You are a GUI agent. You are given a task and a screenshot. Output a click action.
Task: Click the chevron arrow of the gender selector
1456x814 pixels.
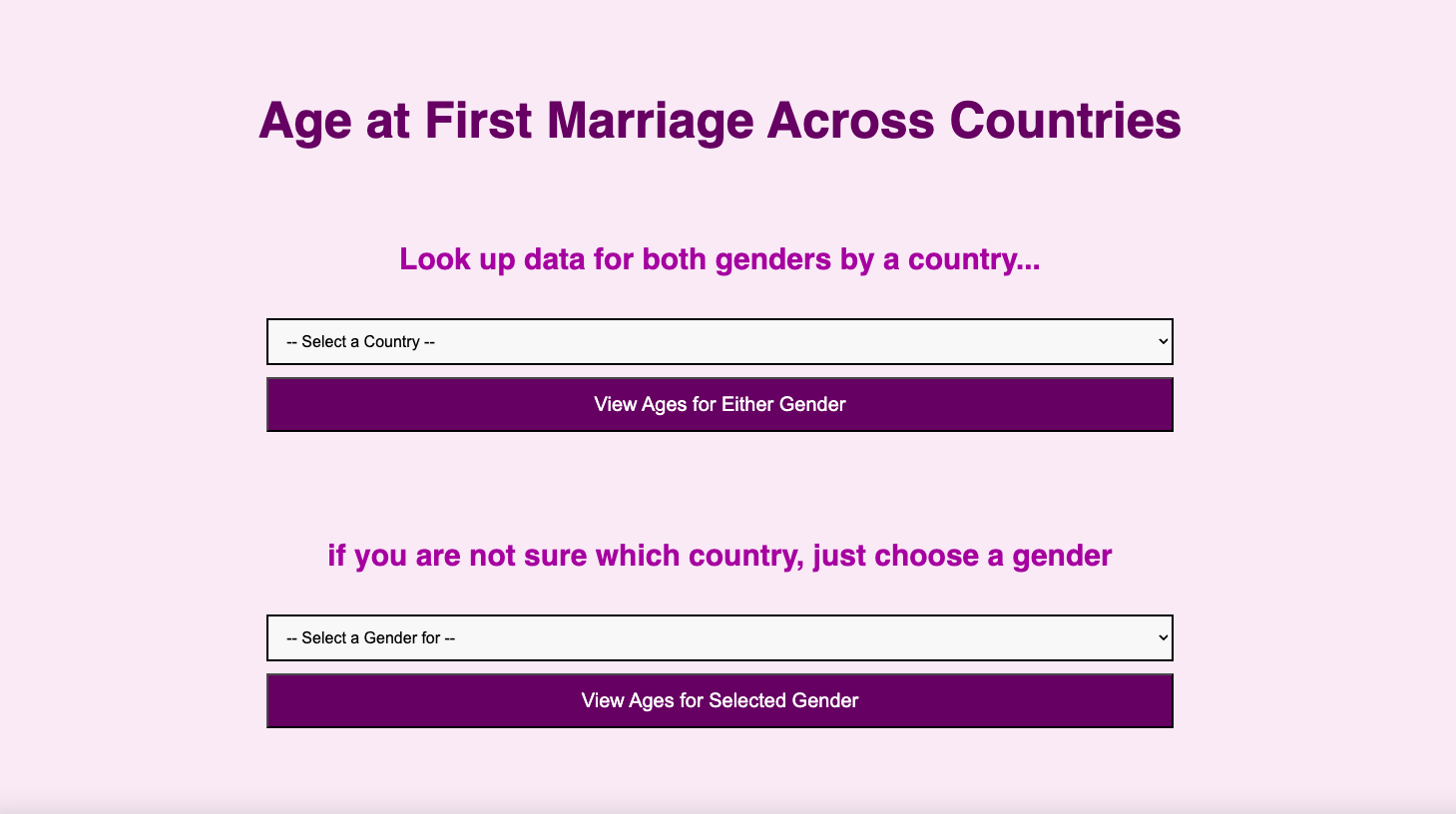point(1163,637)
